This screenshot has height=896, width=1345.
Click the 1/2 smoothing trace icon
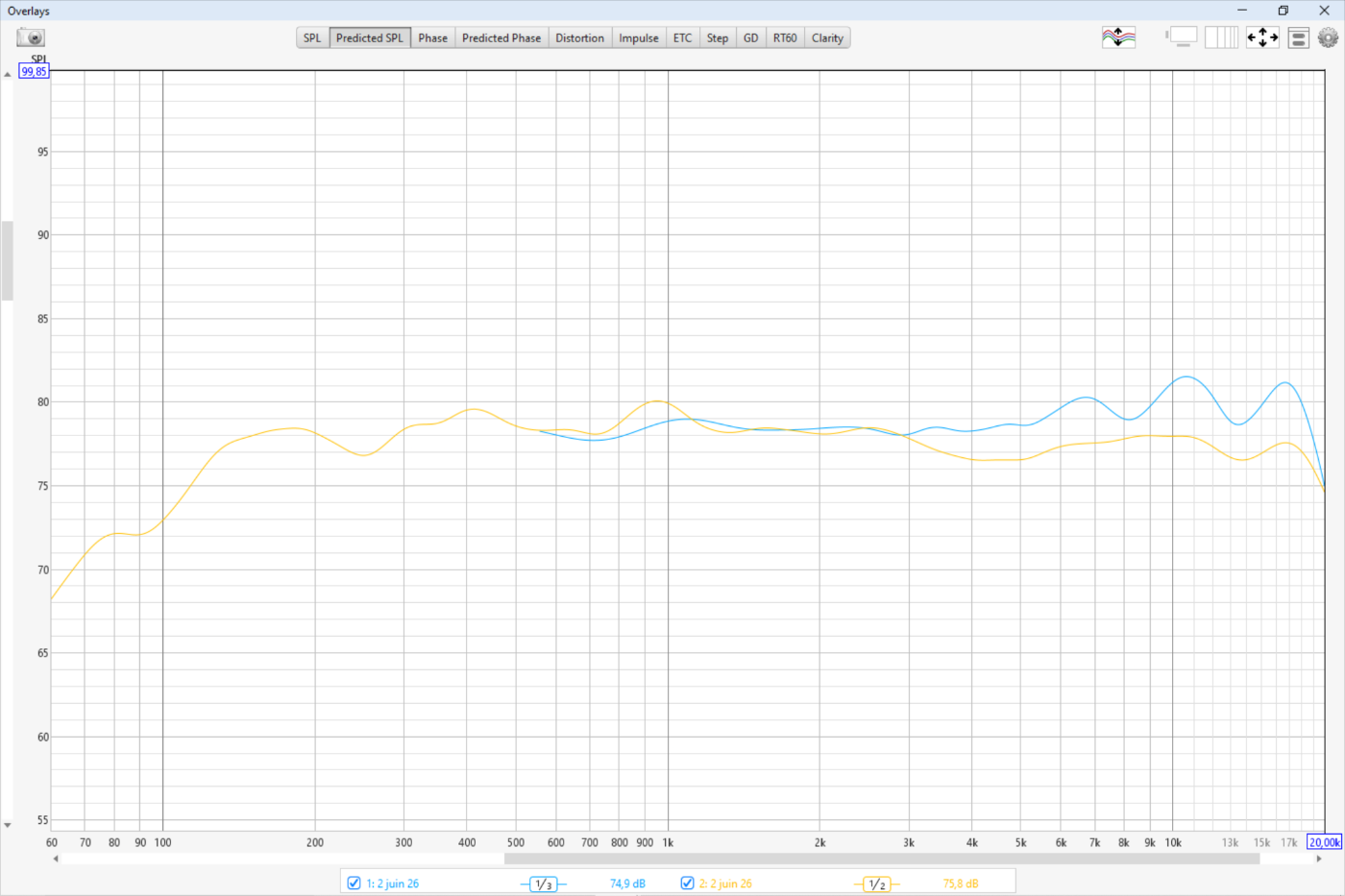click(x=876, y=884)
